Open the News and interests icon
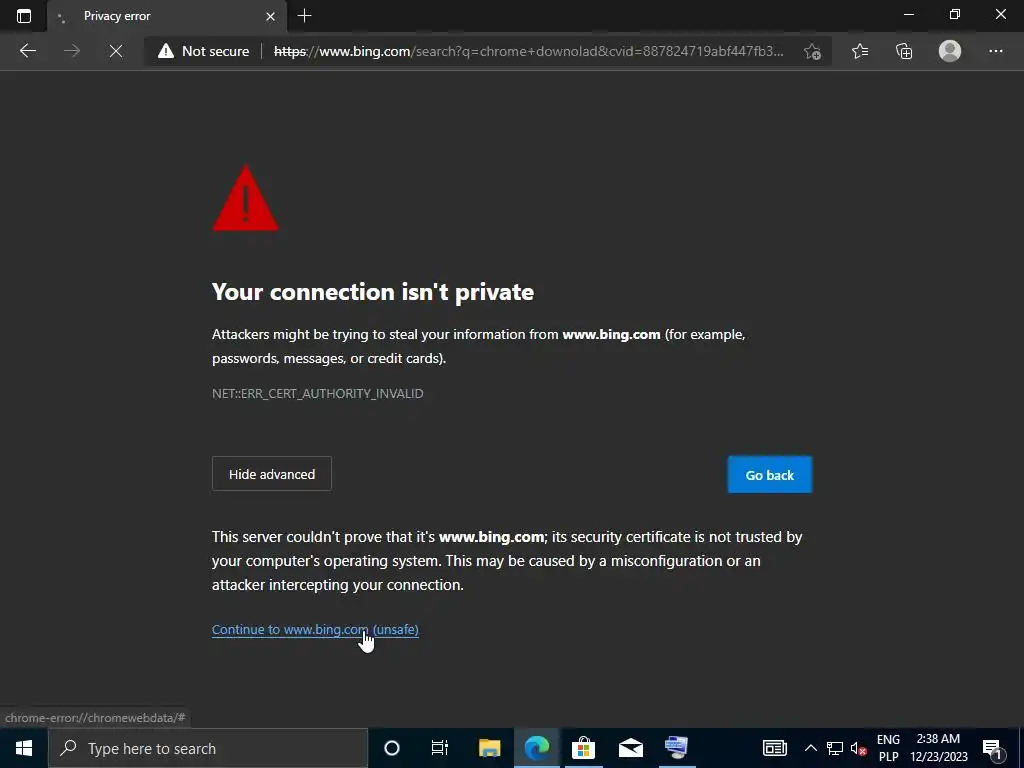Screen dimensions: 1024x768 coord(775,748)
